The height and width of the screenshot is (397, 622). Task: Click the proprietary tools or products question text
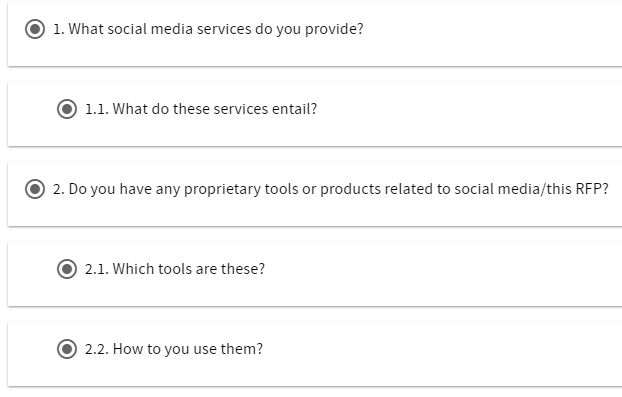(338, 189)
